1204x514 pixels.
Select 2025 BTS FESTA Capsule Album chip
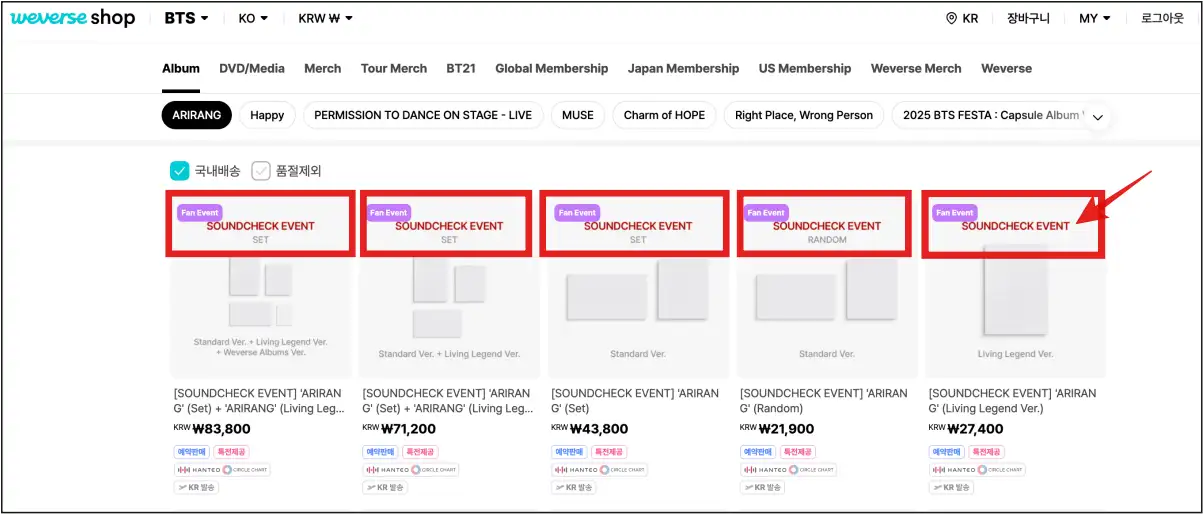(x=987, y=115)
